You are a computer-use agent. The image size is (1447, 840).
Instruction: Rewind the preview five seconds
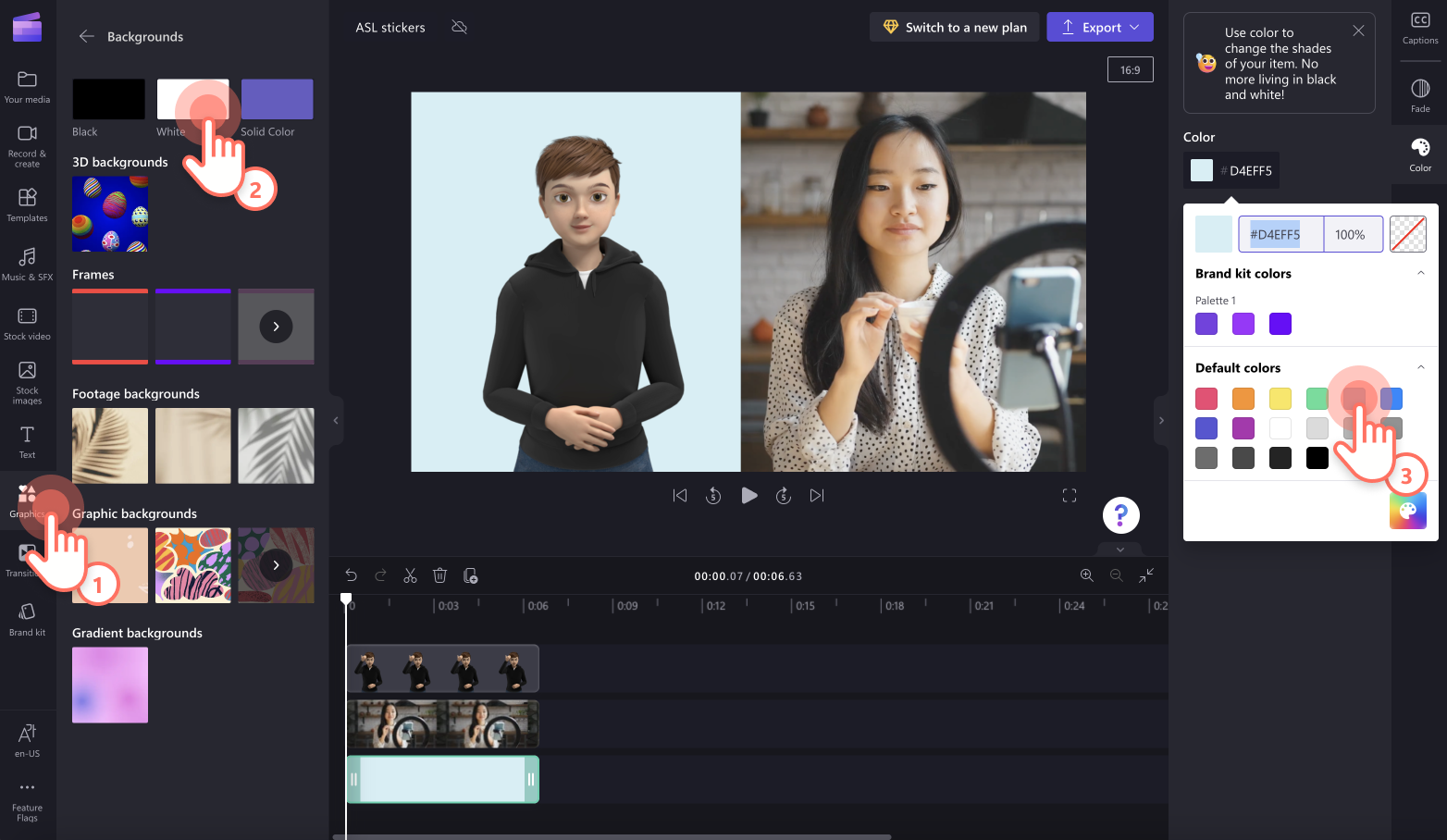[713, 496]
